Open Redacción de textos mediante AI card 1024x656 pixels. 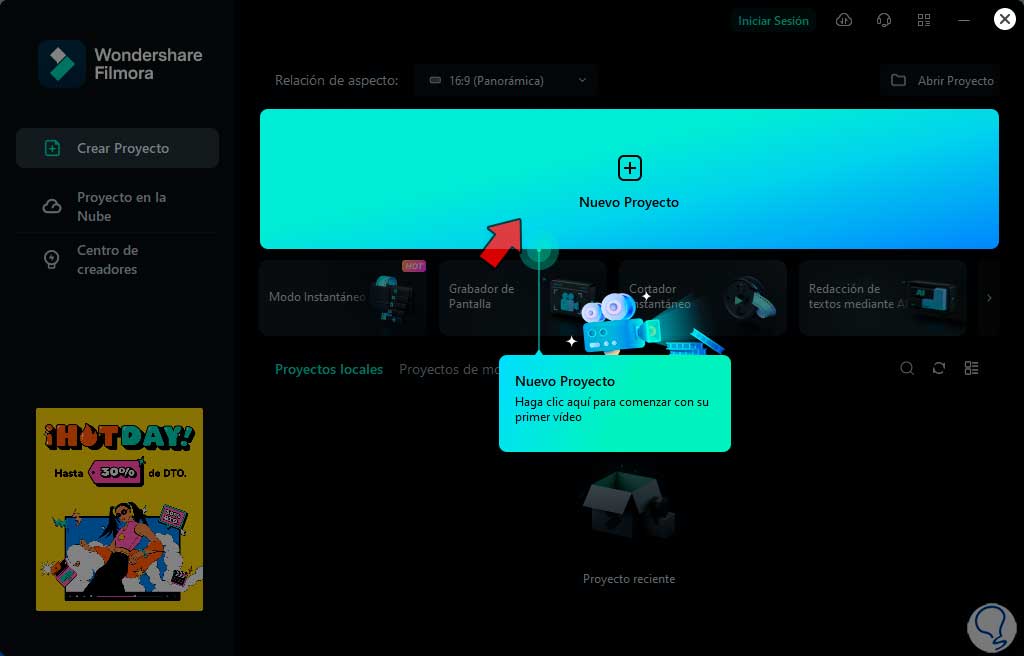point(882,297)
